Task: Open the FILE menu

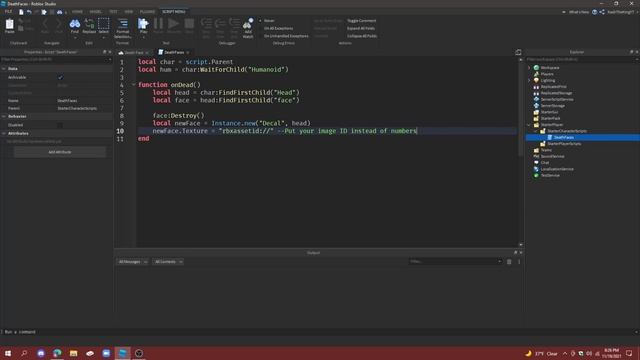Action: coord(8,12)
